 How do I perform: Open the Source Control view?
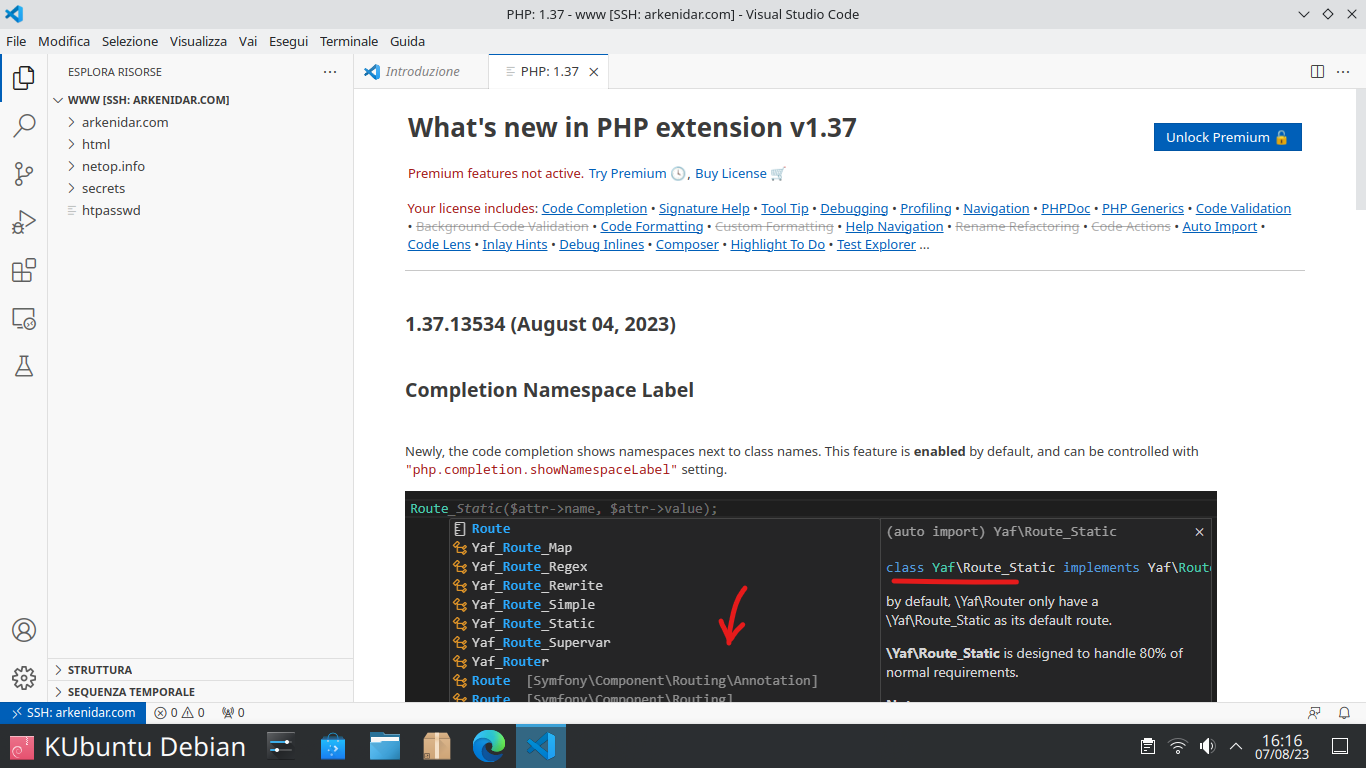(24, 174)
